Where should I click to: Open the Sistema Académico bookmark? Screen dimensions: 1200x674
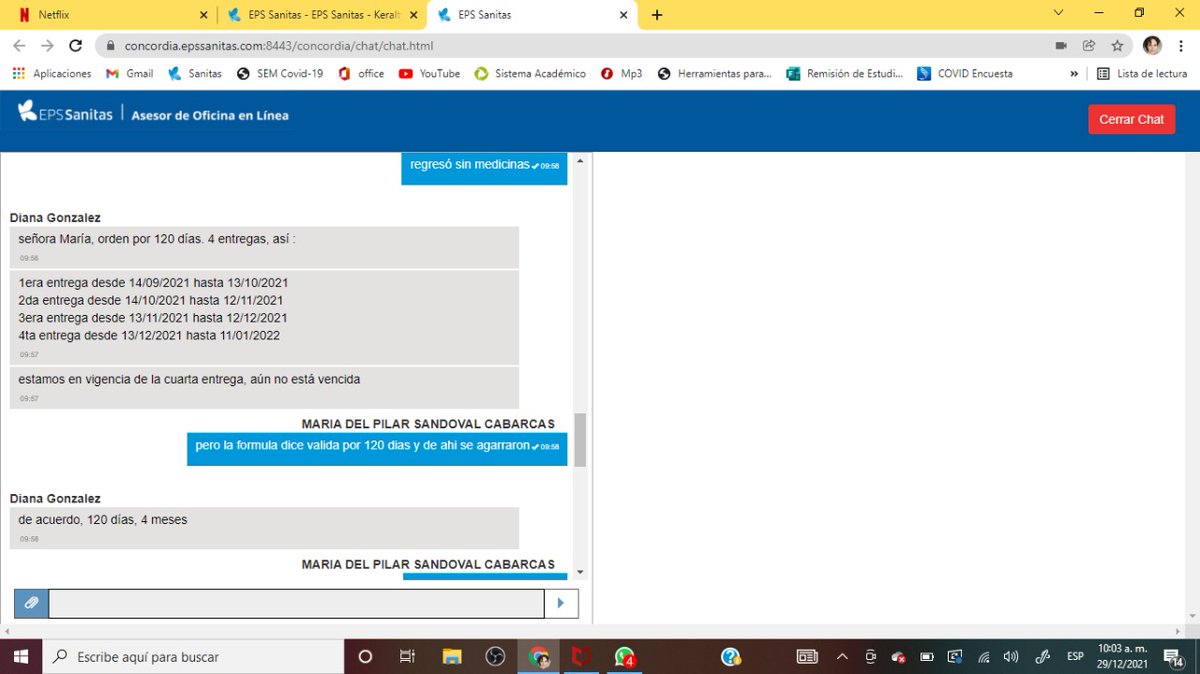click(x=530, y=73)
